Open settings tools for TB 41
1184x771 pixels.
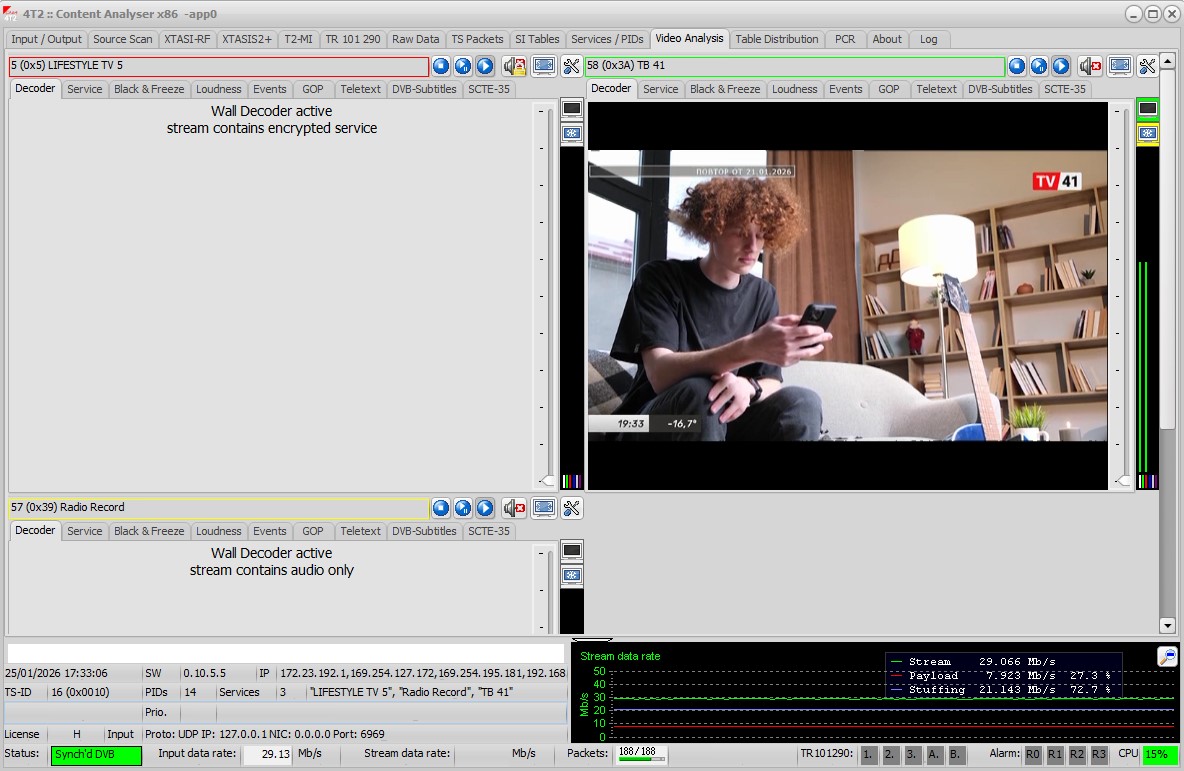pos(1148,66)
